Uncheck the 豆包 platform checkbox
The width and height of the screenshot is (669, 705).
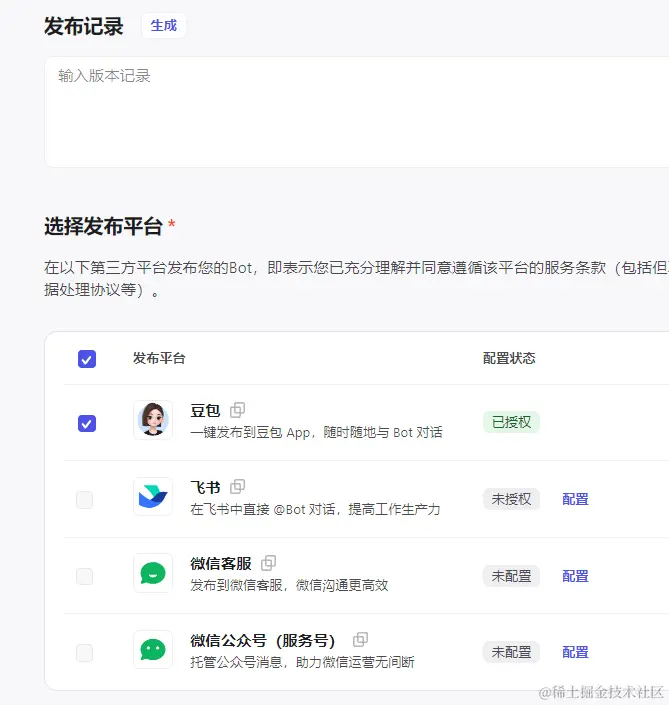pyautogui.click(x=87, y=423)
